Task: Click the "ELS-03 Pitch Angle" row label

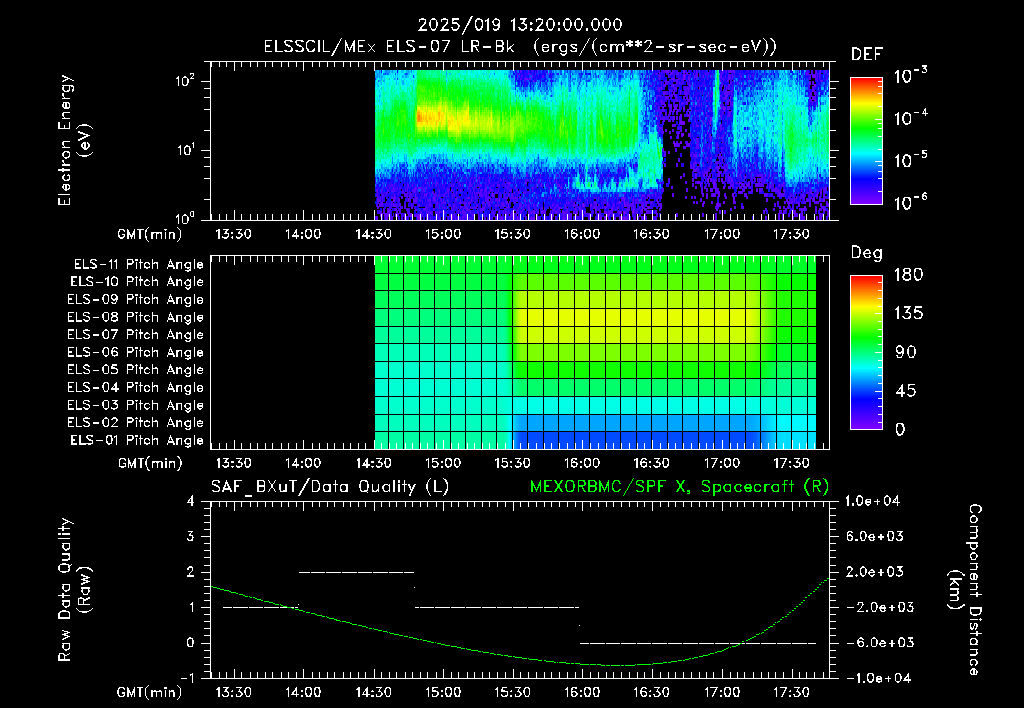Action: click(x=135, y=406)
